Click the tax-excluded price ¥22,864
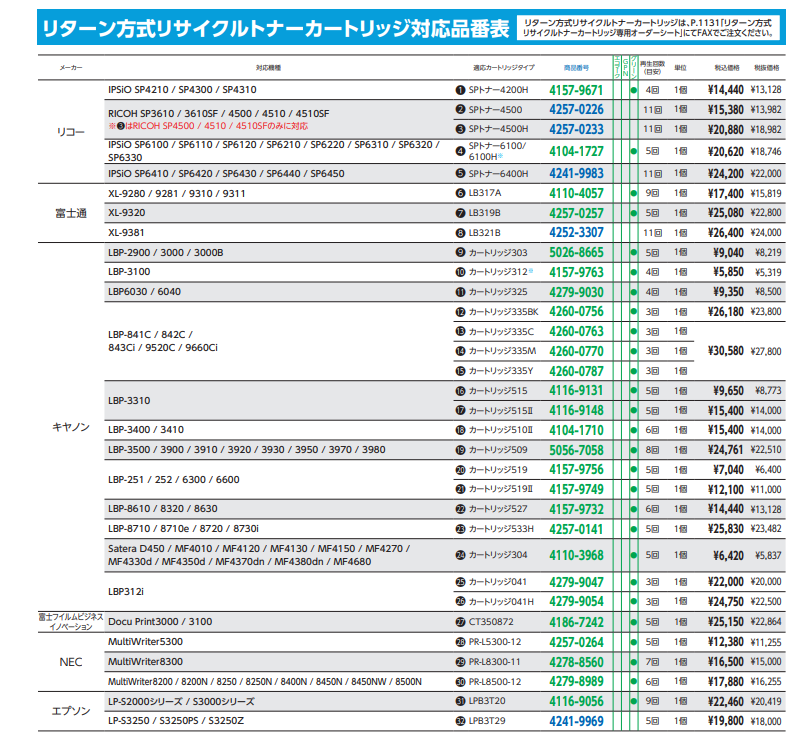The image size is (793, 740). point(766,622)
